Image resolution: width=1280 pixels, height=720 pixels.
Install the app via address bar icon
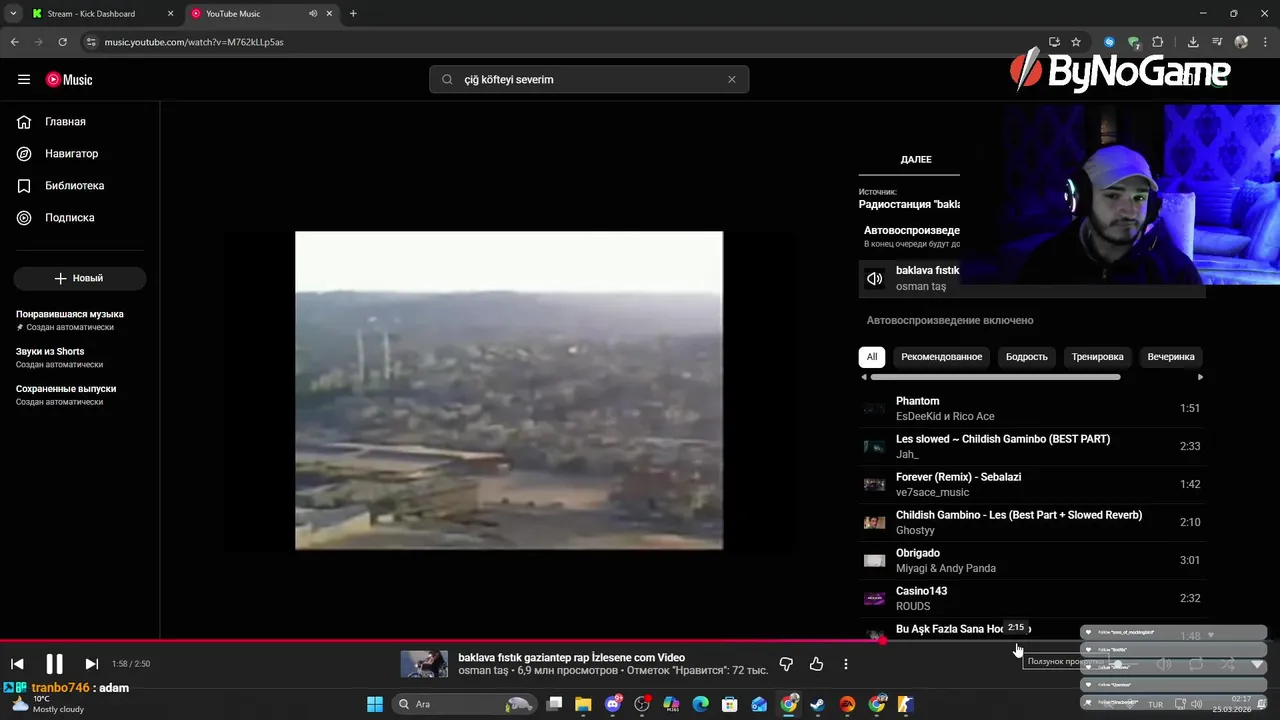coord(1054,42)
